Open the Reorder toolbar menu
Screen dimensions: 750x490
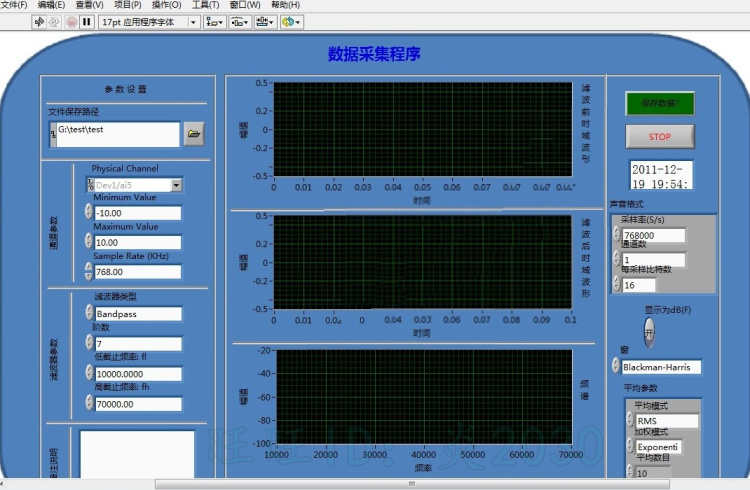pyautogui.click(x=291, y=22)
